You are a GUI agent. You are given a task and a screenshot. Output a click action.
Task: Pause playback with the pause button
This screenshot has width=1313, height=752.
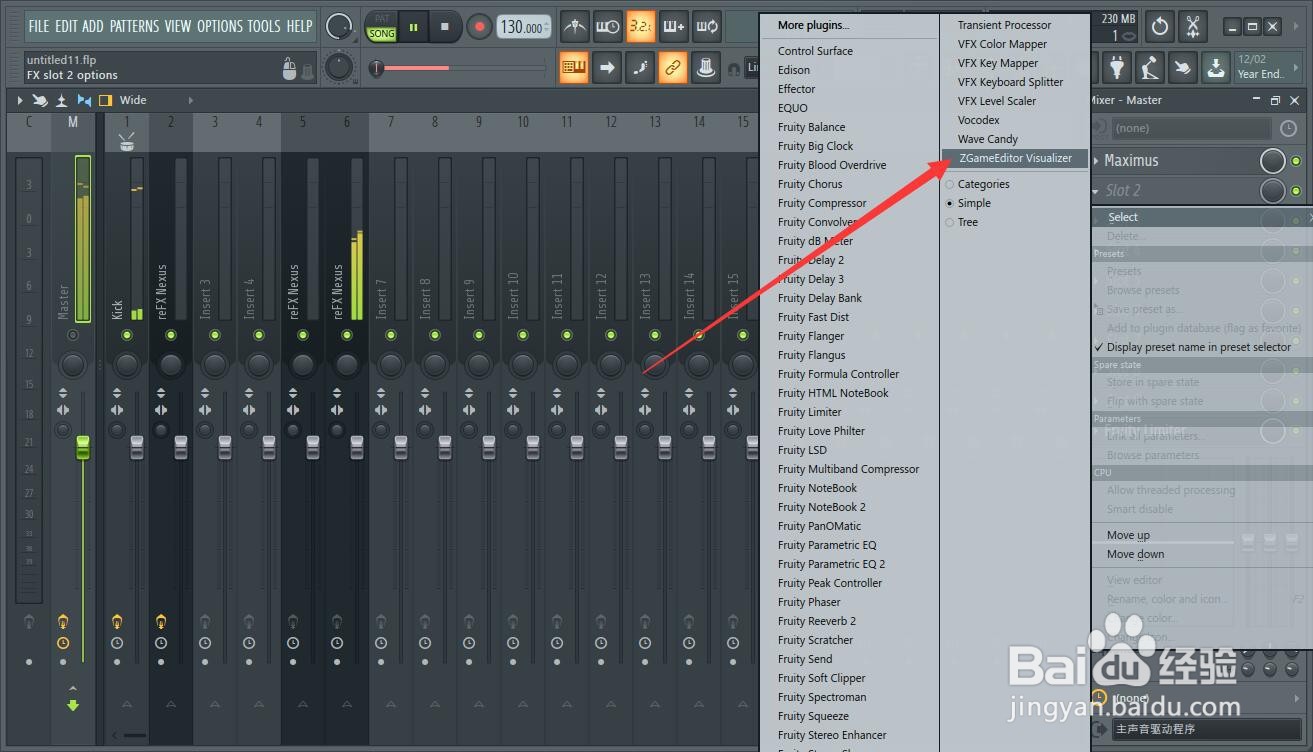tap(412, 27)
